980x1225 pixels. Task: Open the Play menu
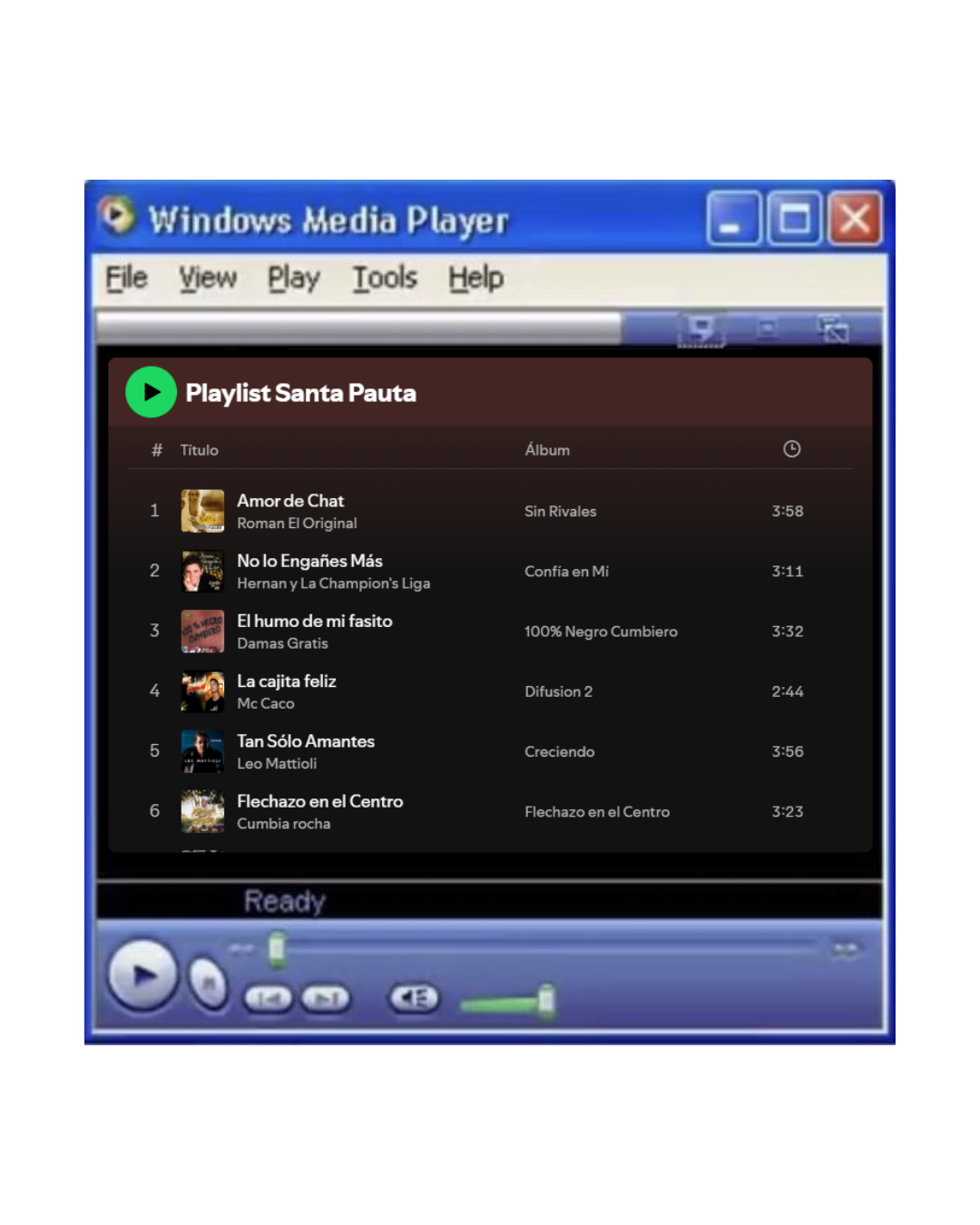pos(294,278)
